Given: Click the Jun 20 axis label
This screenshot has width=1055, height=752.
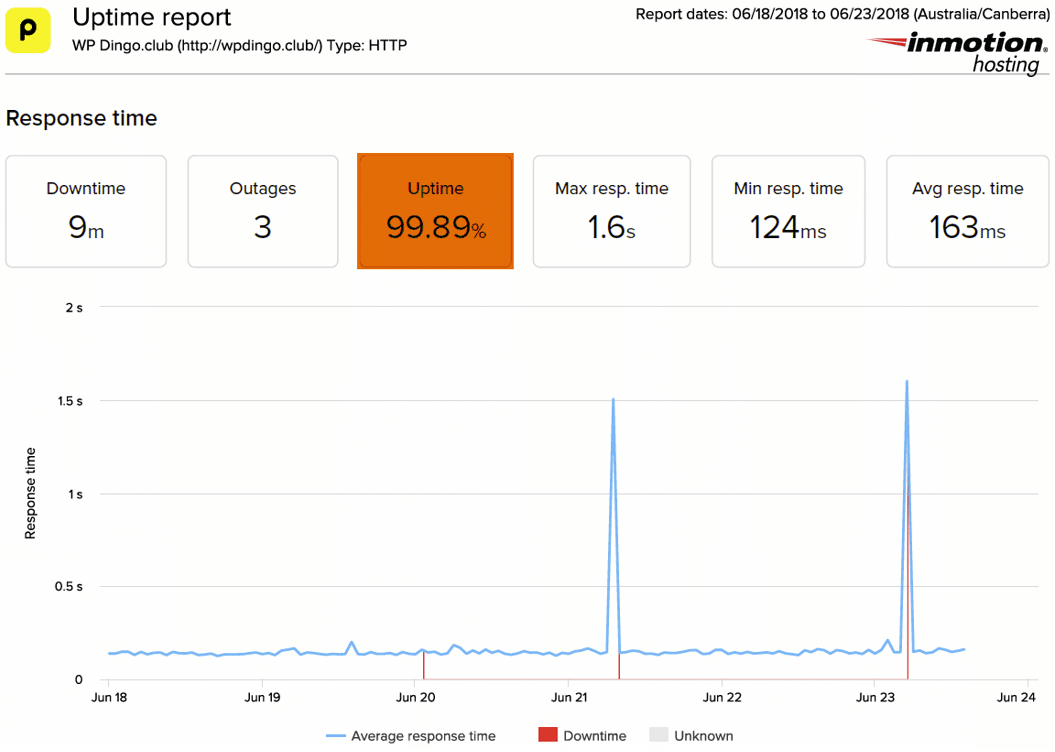Looking at the screenshot, I should pos(415,698).
